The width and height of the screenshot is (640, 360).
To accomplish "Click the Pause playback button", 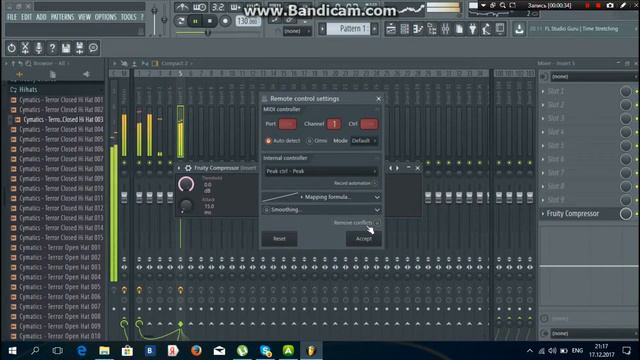I will 195,21.
